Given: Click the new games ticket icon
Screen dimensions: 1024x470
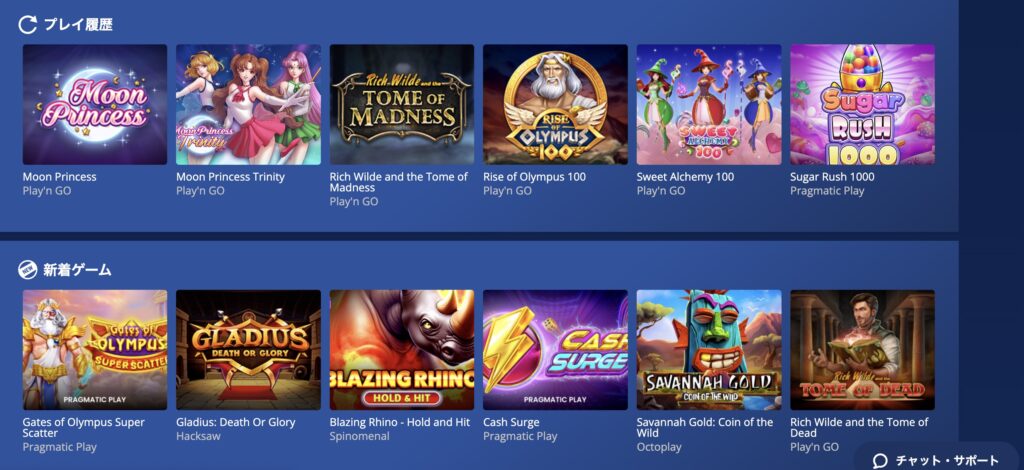Looking at the screenshot, I should pos(27,270).
